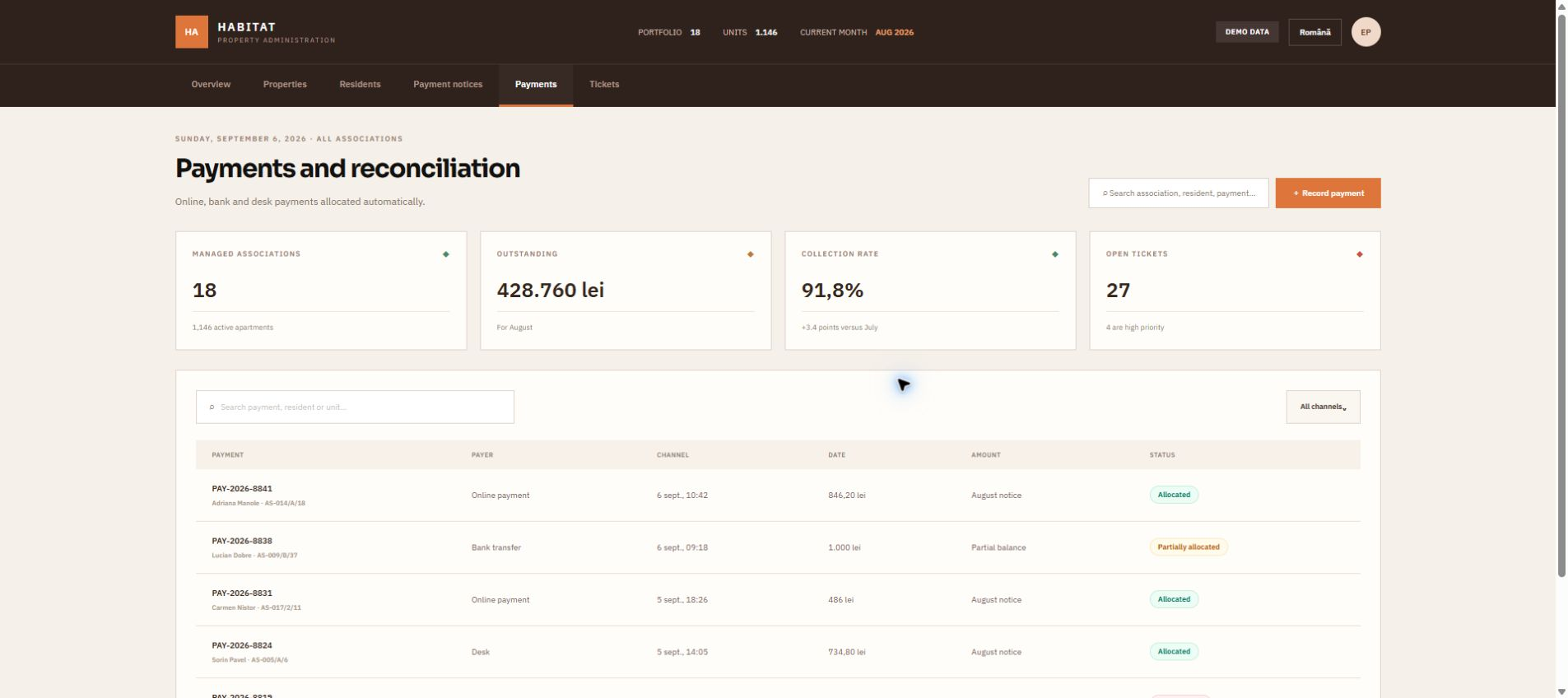Click the diamond indicator on Outstanding card
The image size is (1568, 698).
(750, 254)
